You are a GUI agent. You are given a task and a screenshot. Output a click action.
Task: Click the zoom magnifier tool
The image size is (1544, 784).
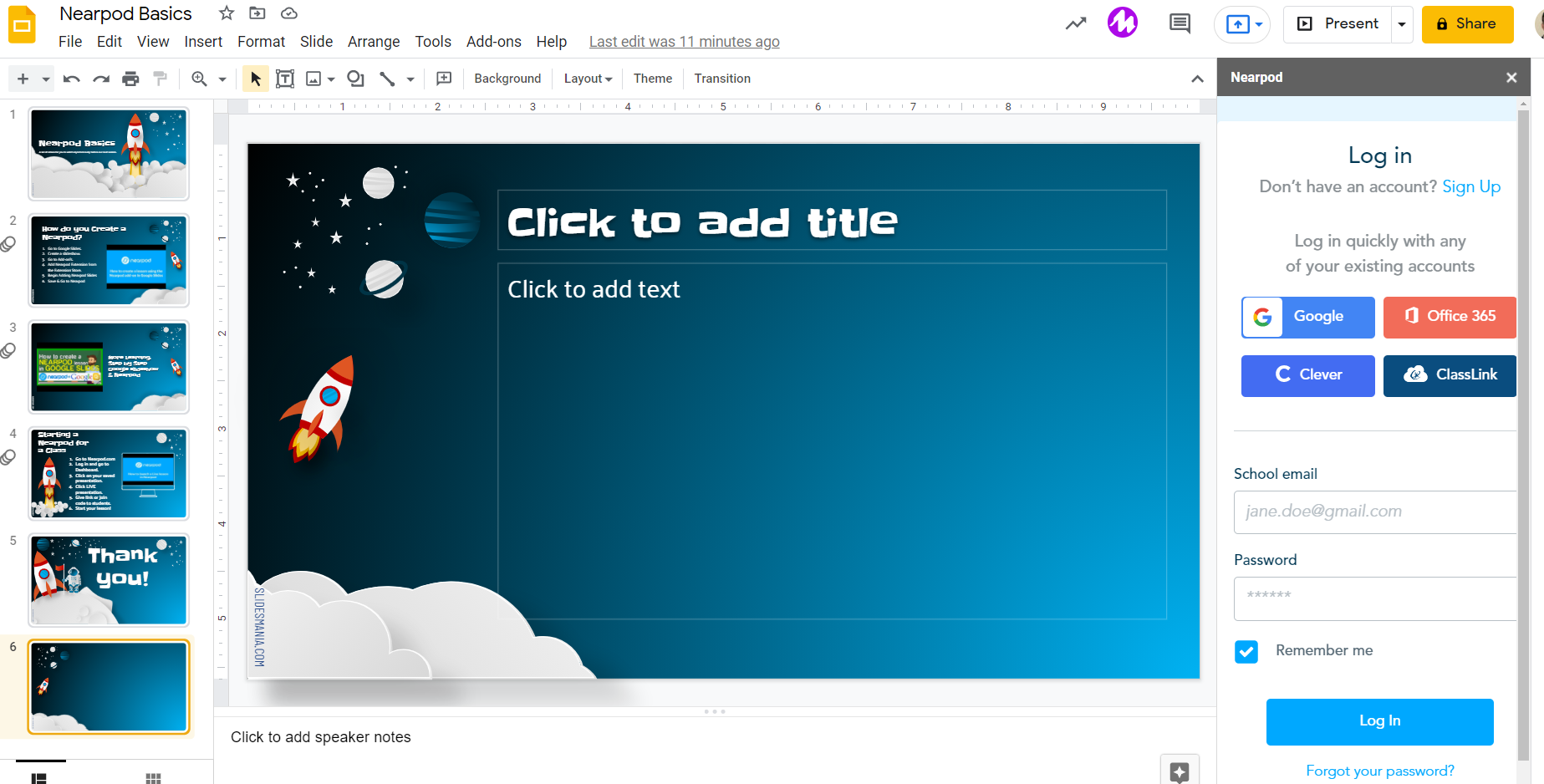point(199,79)
